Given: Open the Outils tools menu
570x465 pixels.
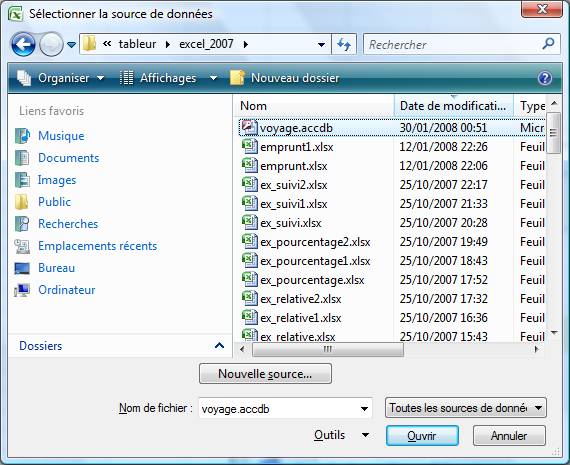Looking at the screenshot, I should point(341,435).
